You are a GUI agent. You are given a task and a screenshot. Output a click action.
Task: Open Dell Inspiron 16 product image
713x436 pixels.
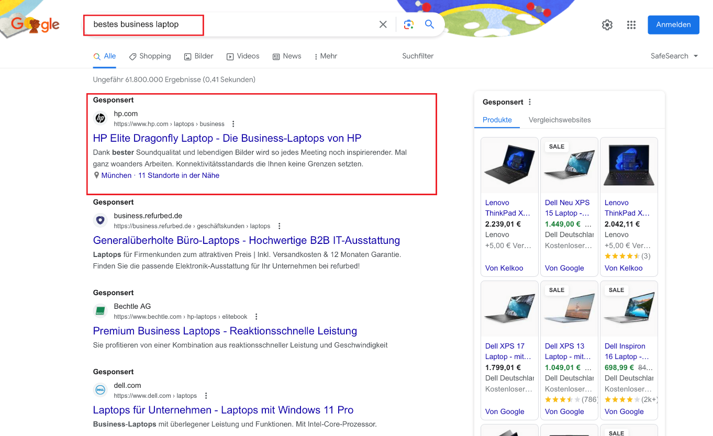tap(629, 308)
